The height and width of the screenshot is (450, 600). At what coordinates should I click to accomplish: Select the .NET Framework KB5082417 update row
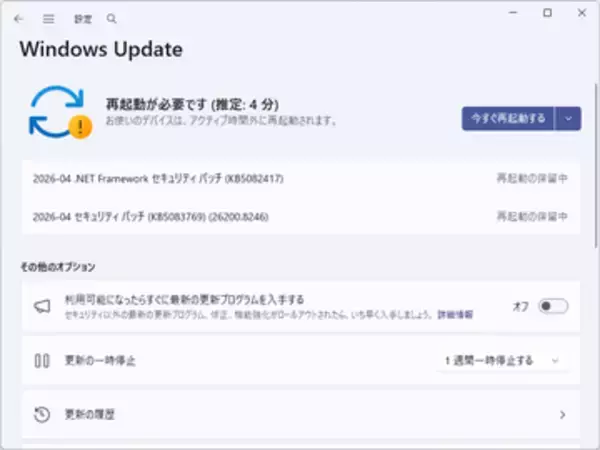click(x=301, y=178)
